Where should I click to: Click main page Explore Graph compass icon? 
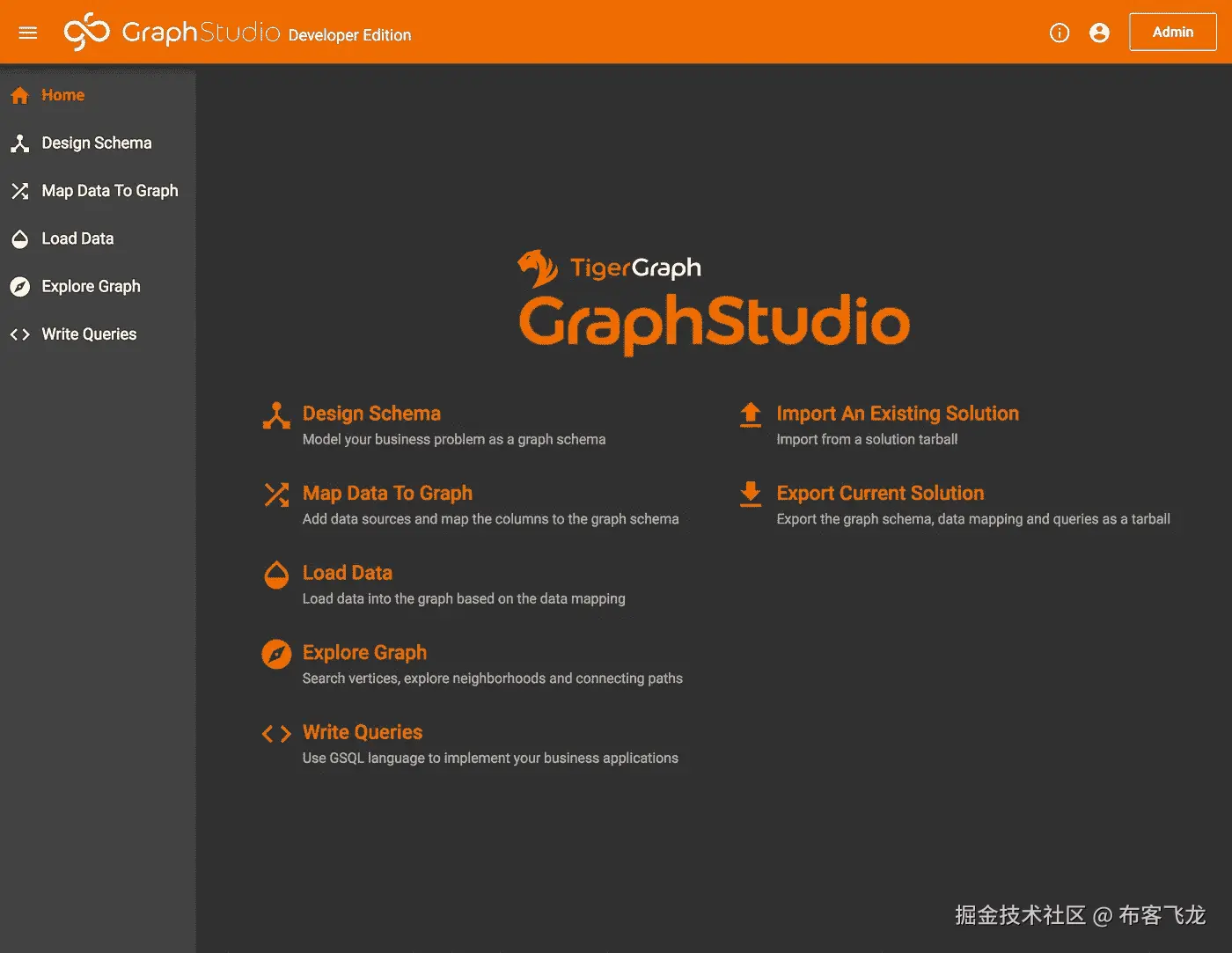click(x=276, y=654)
